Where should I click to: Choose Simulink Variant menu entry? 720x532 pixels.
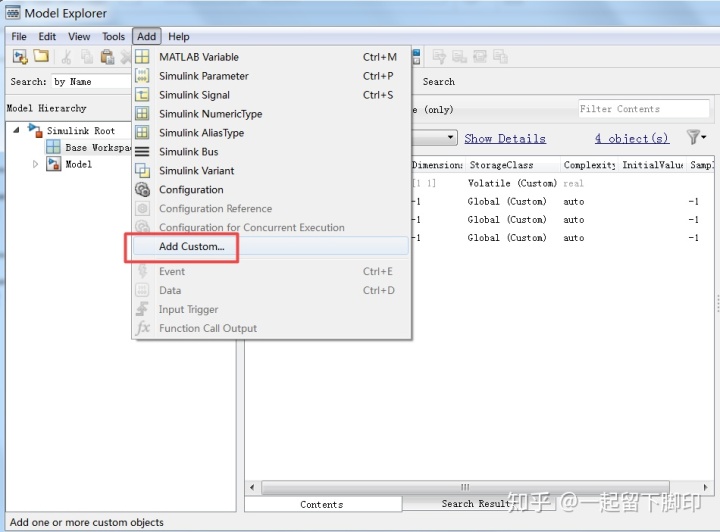tap(271, 170)
